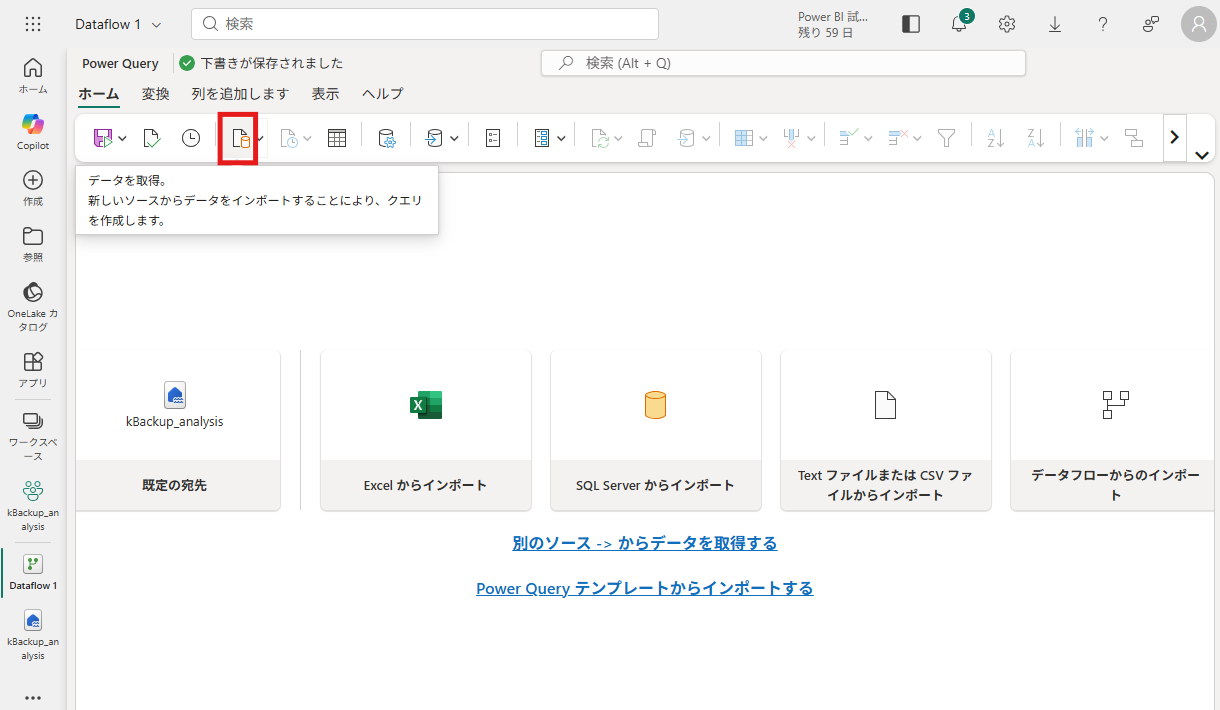Open the notifications bell
The width and height of the screenshot is (1220, 710).
pyautogui.click(x=959, y=24)
